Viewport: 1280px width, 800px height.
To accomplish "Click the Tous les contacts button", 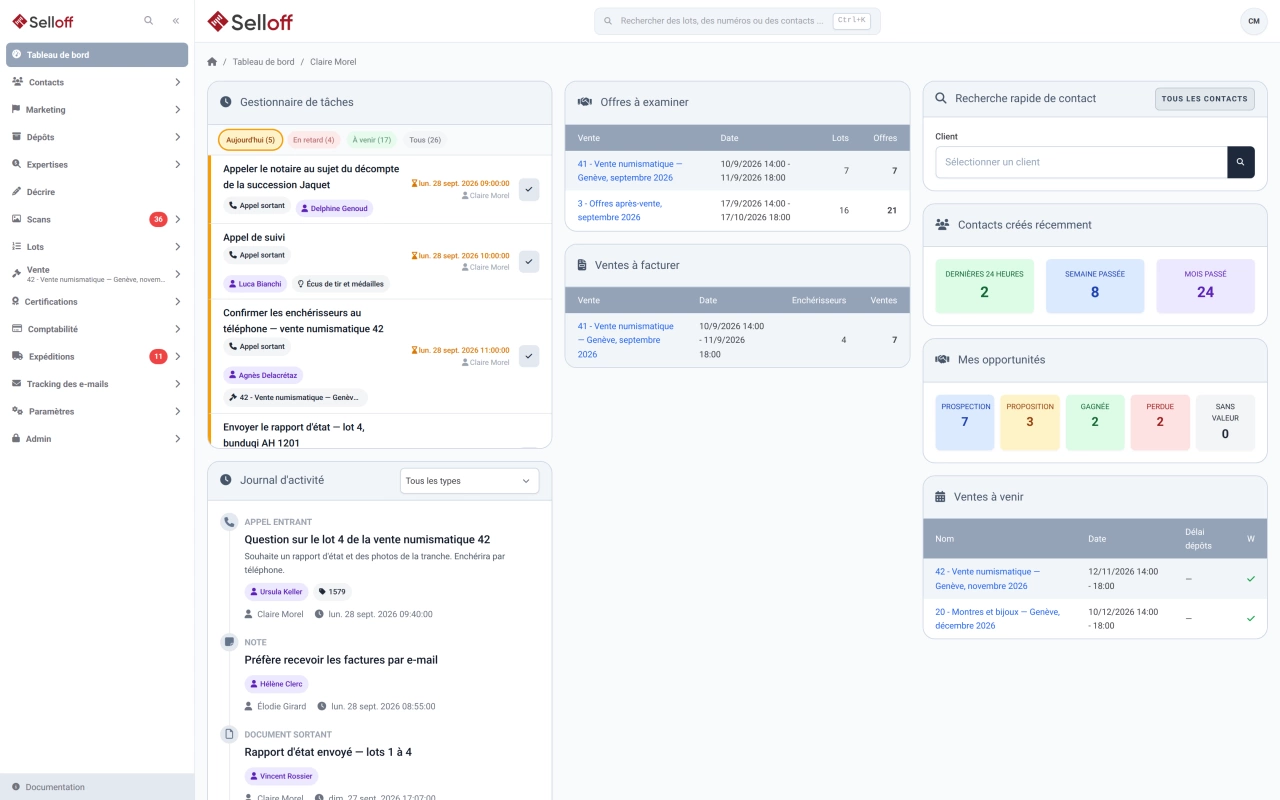I will point(1205,99).
